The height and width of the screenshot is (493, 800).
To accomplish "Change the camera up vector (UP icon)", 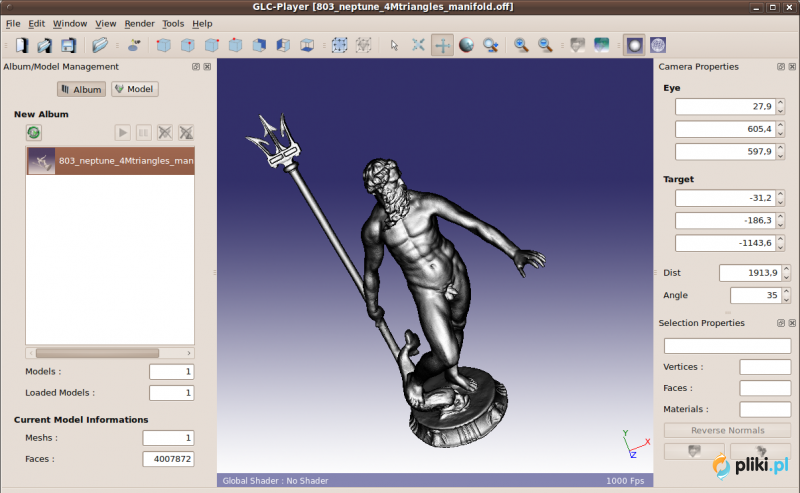I will pyautogui.click(x=134, y=45).
